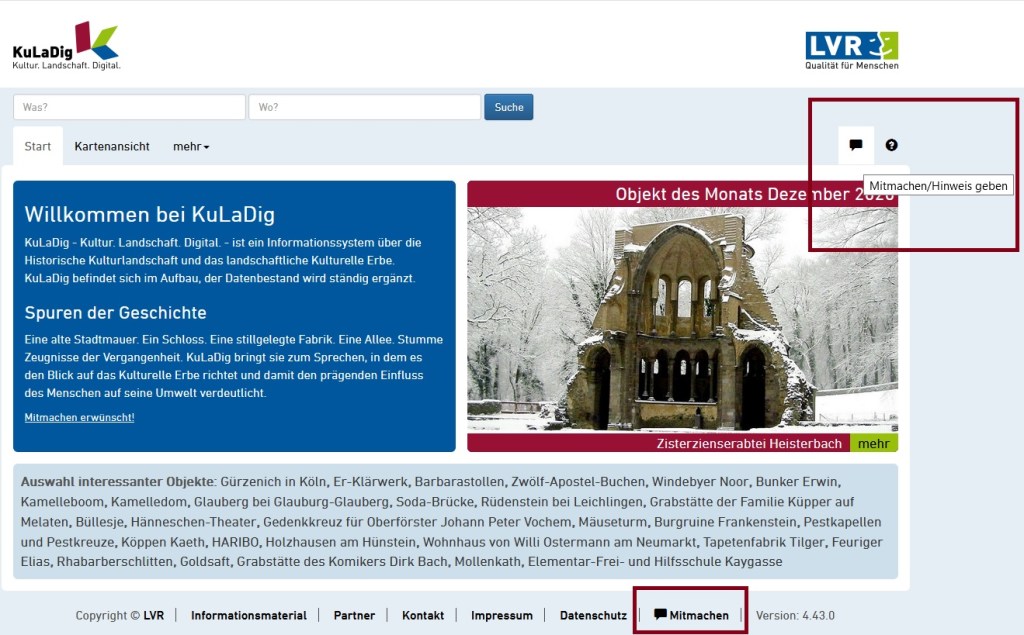Screen dimensions: 1024x635
Task: Open help via question mark icon
Action: (x=891, y=145)
